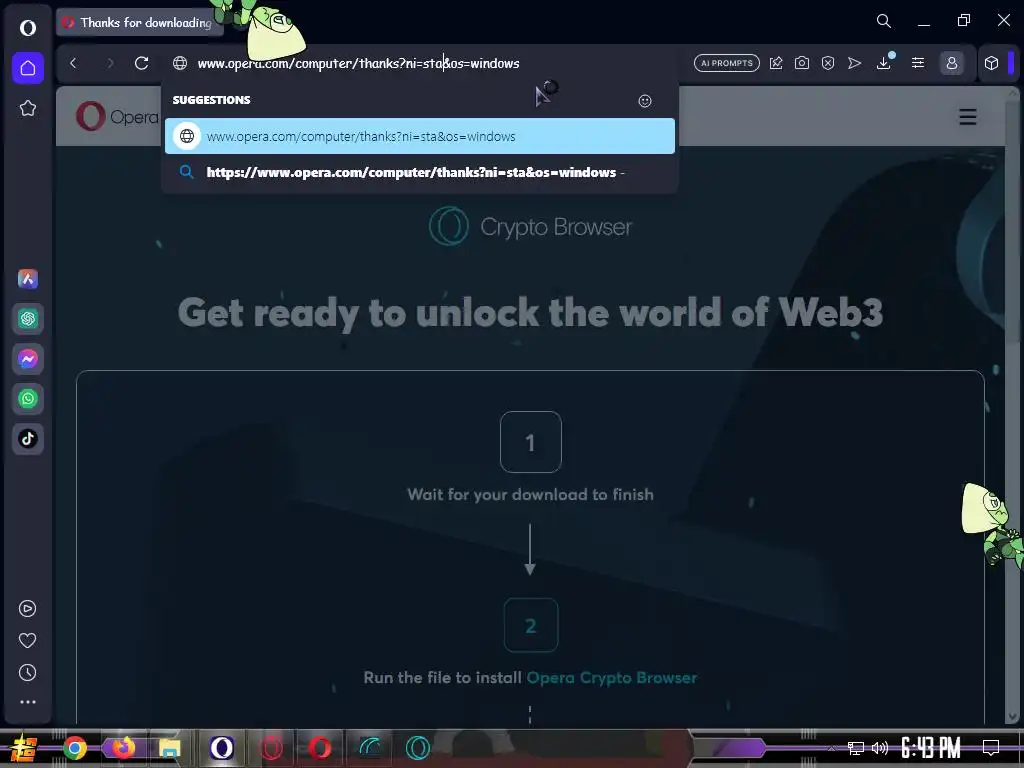Open WhatsApp in the sidebar

tap(27, 398)
